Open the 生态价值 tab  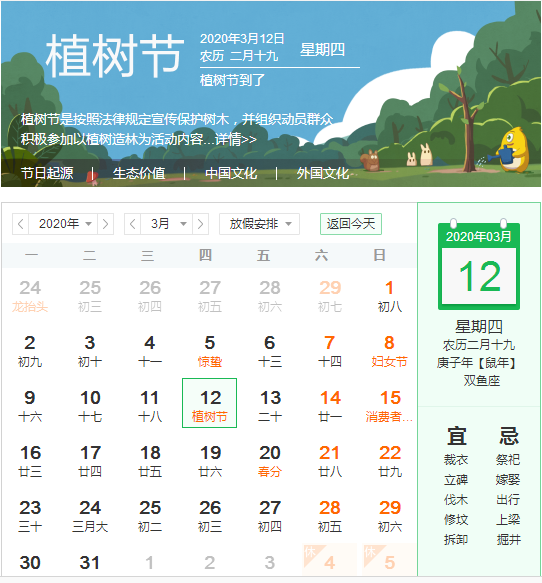(139, 173)
